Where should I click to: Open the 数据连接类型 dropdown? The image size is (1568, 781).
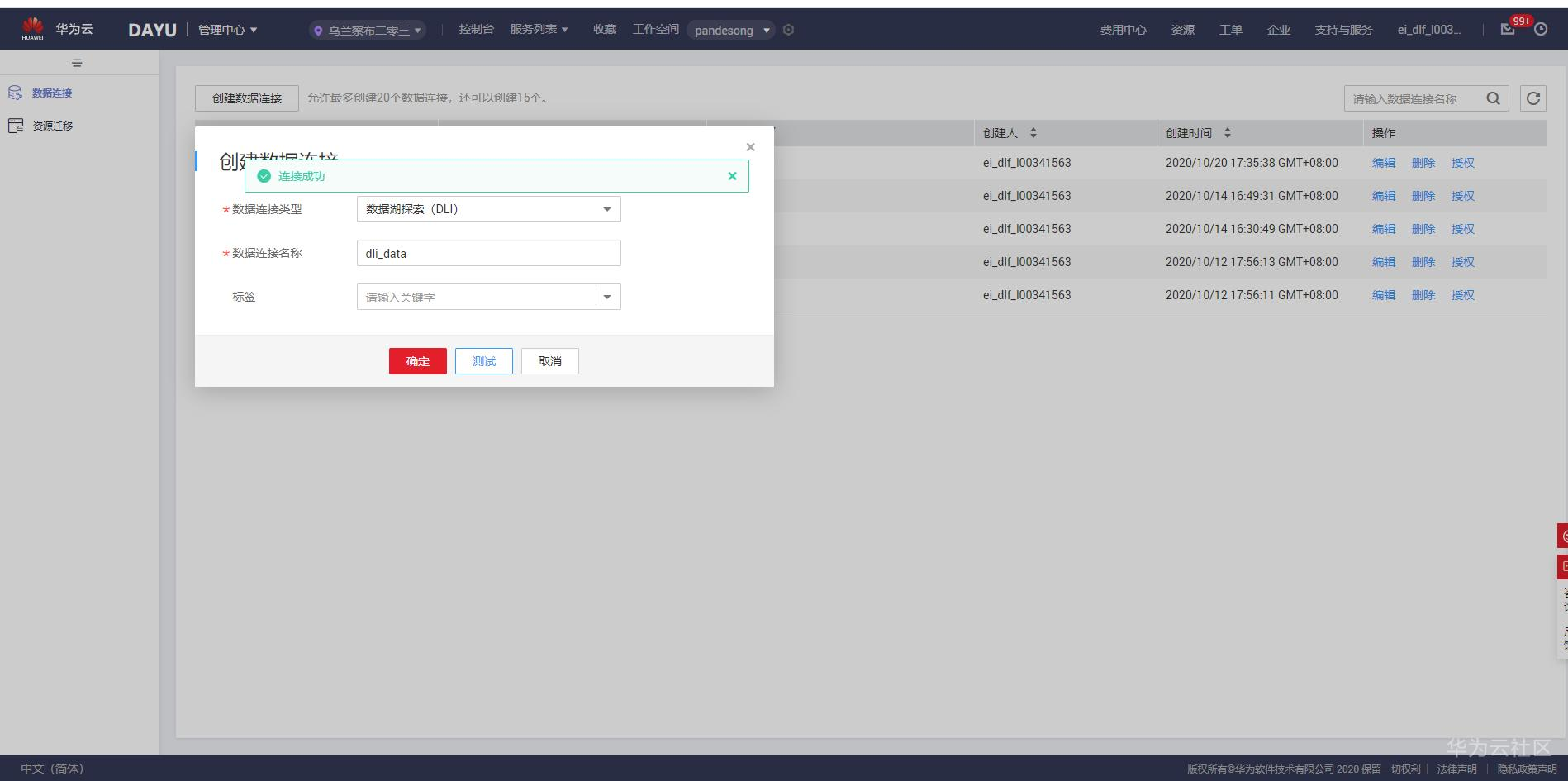(488, 209)
